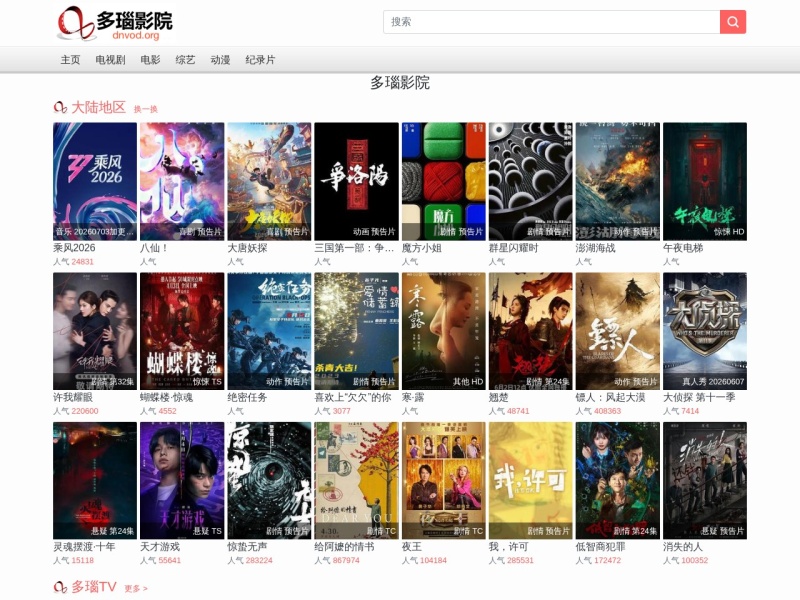Open the 纪录片 navigation item
Viewport: 800px width, 600px height.
pyautogui.click(x=260, y=60)
